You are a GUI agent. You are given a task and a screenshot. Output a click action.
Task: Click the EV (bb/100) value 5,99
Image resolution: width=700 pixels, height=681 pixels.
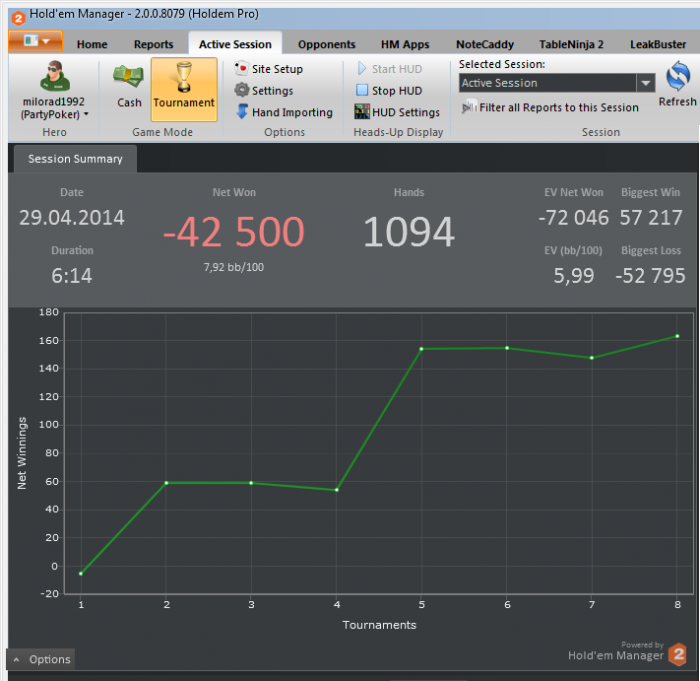click(574, 276)
